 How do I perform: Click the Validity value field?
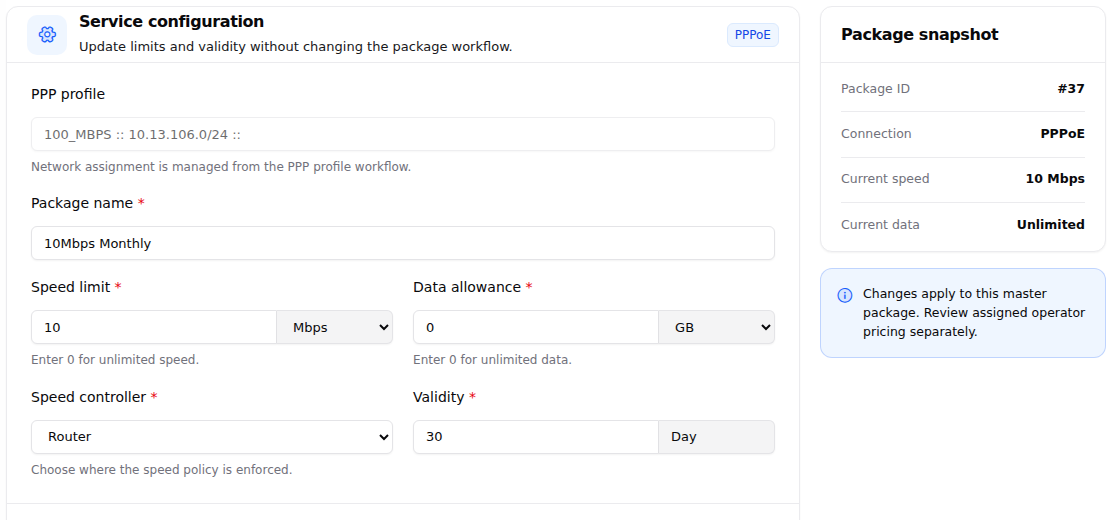[536, 437]
